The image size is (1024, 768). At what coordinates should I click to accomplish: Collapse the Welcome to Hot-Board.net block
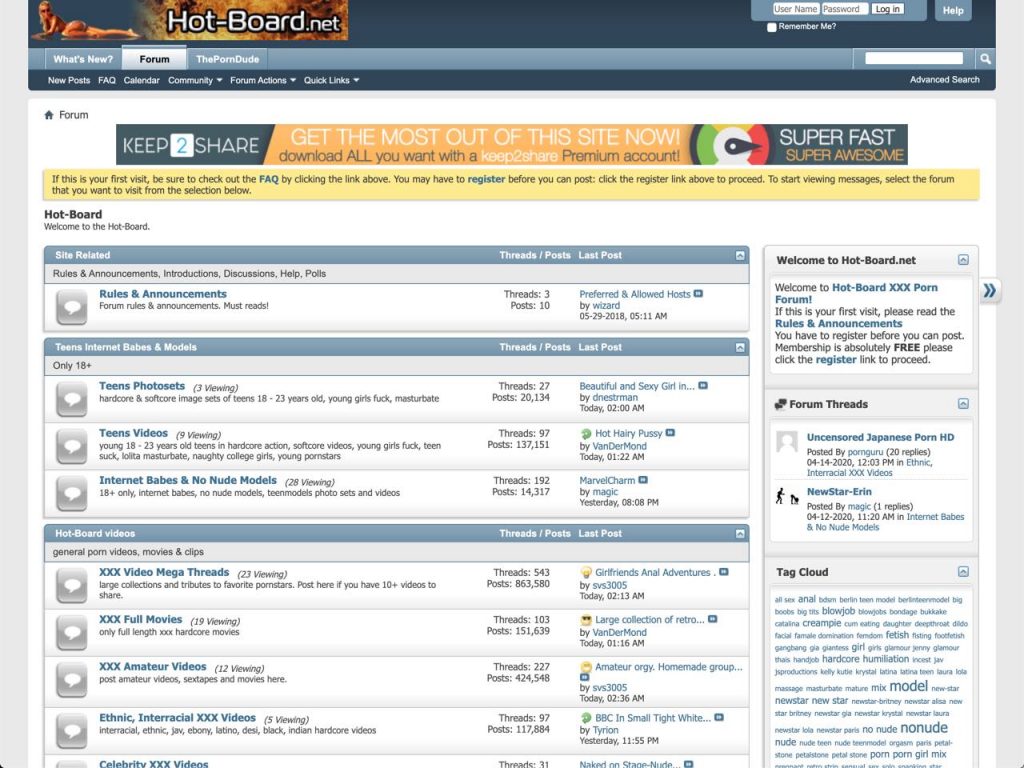click(963, 260)
